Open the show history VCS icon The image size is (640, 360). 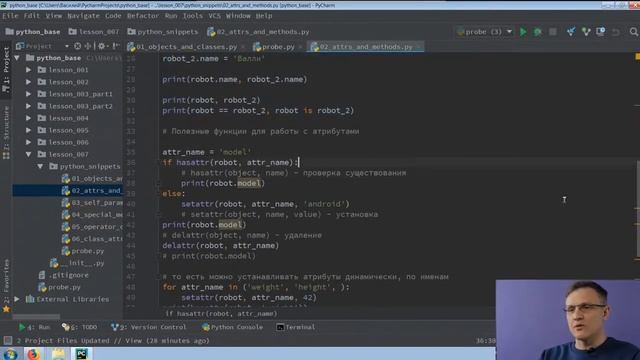pyautogui.click(x=601, y=32)
